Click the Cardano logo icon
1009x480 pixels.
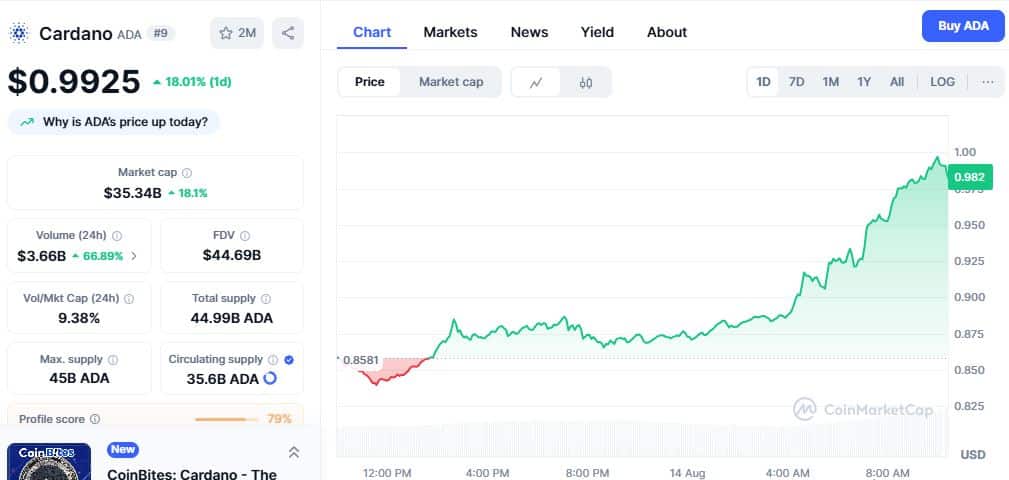(x=19, y=33)
